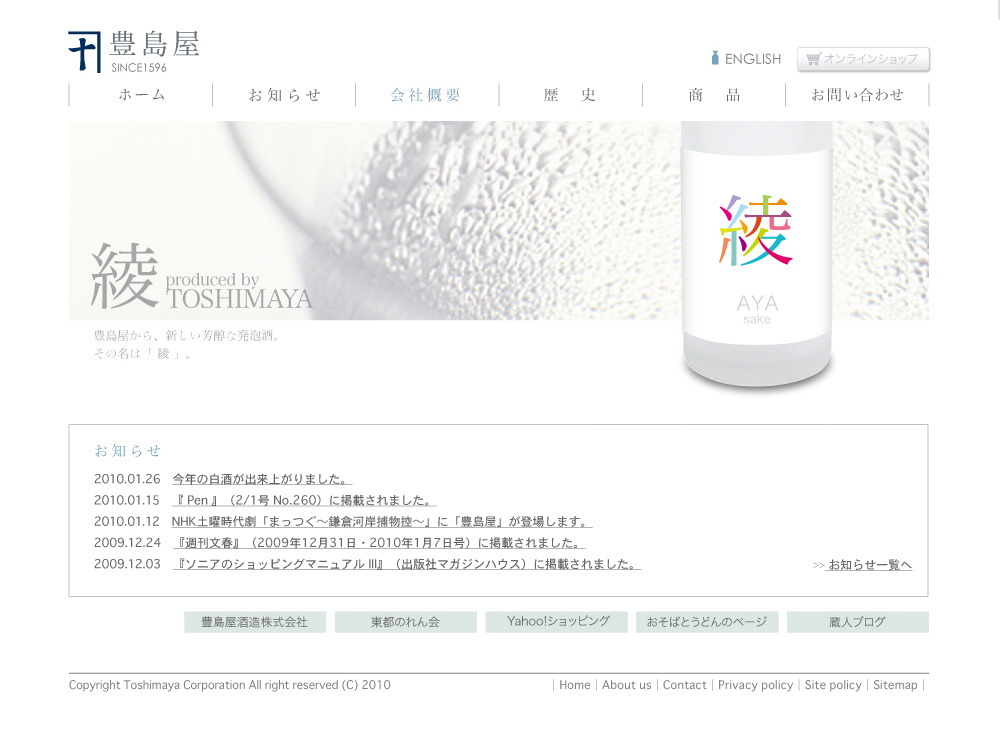Open the お問い合わせ menu item
The width and height of the screenshot is (1000, 739).
(x=857, y=95)
